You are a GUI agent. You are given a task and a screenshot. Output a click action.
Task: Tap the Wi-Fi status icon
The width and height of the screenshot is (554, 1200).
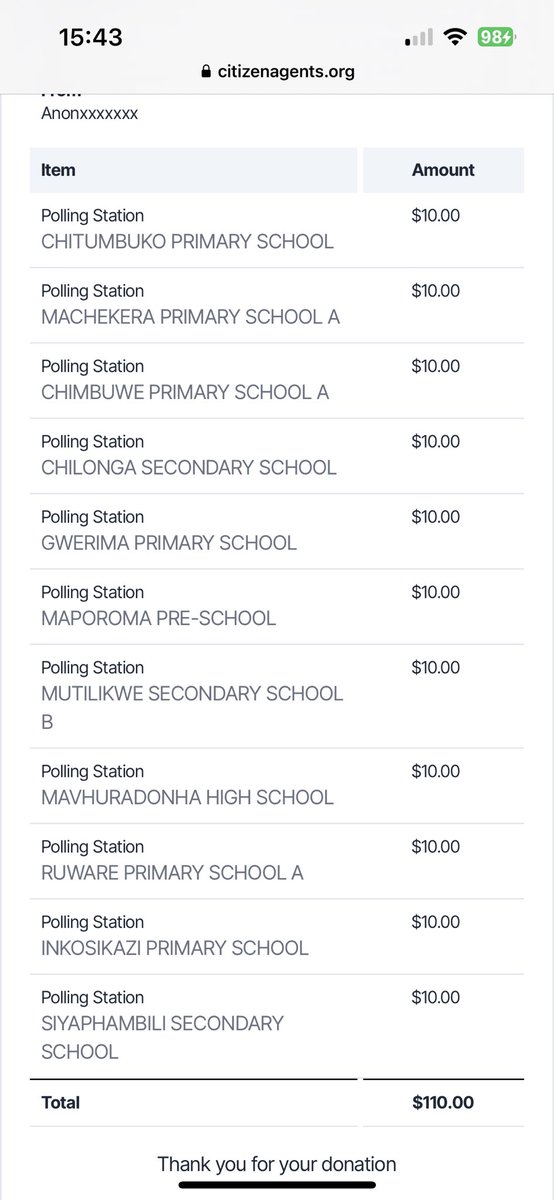coord(457,38)
